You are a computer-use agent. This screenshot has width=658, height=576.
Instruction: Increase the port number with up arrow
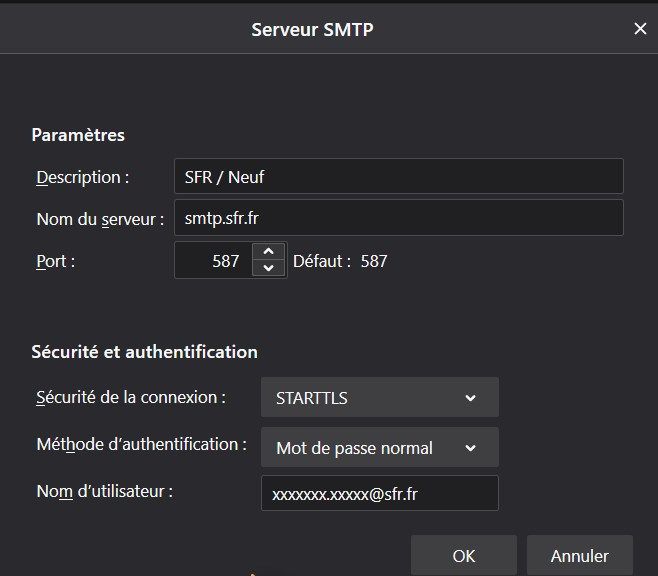[268, 252]
